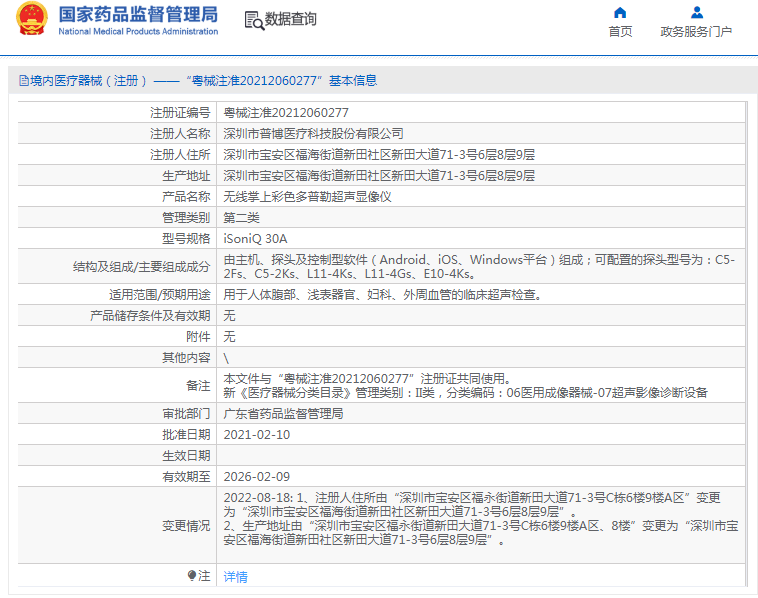Open the 详情 details link
Screen dimensions: 758x598
coord(235,576)
